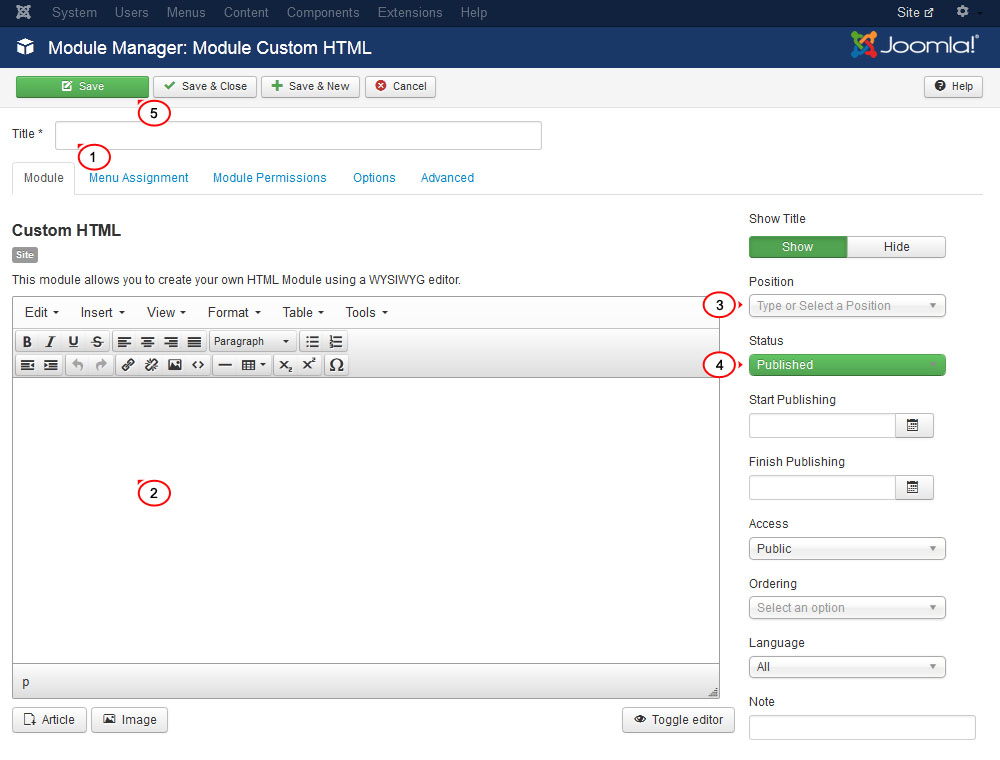Click the Italic formatting icon
The height and width of the screenshot is (760, 1000).
point(50,342)
